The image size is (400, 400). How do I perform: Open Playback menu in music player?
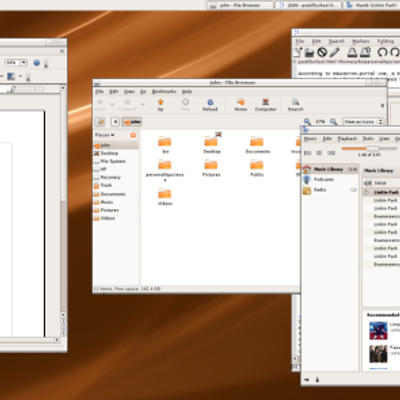(347, 139)
